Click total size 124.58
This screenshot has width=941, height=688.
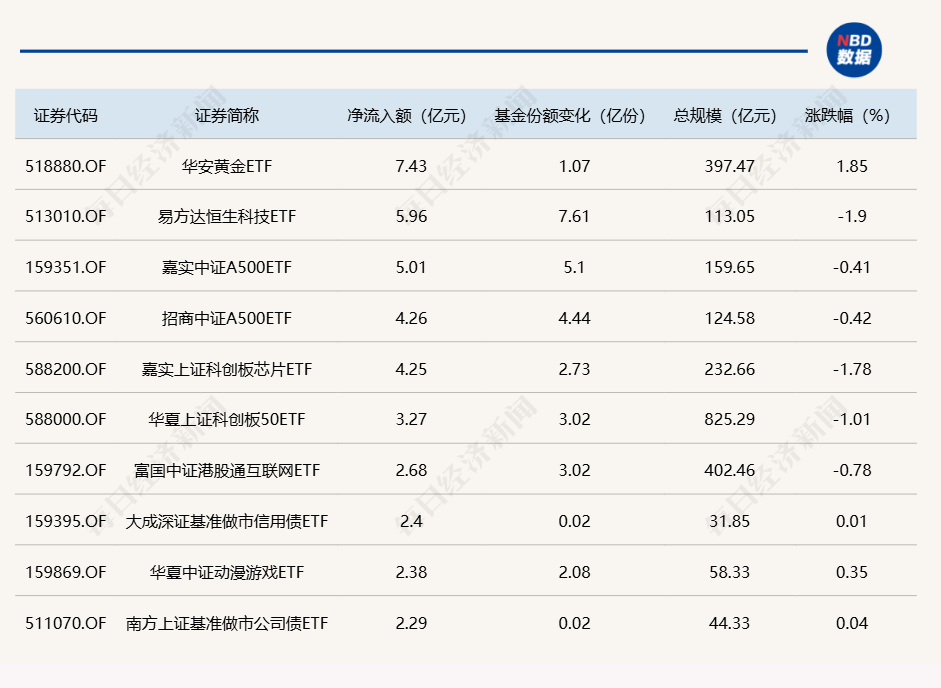click(729, 318)
